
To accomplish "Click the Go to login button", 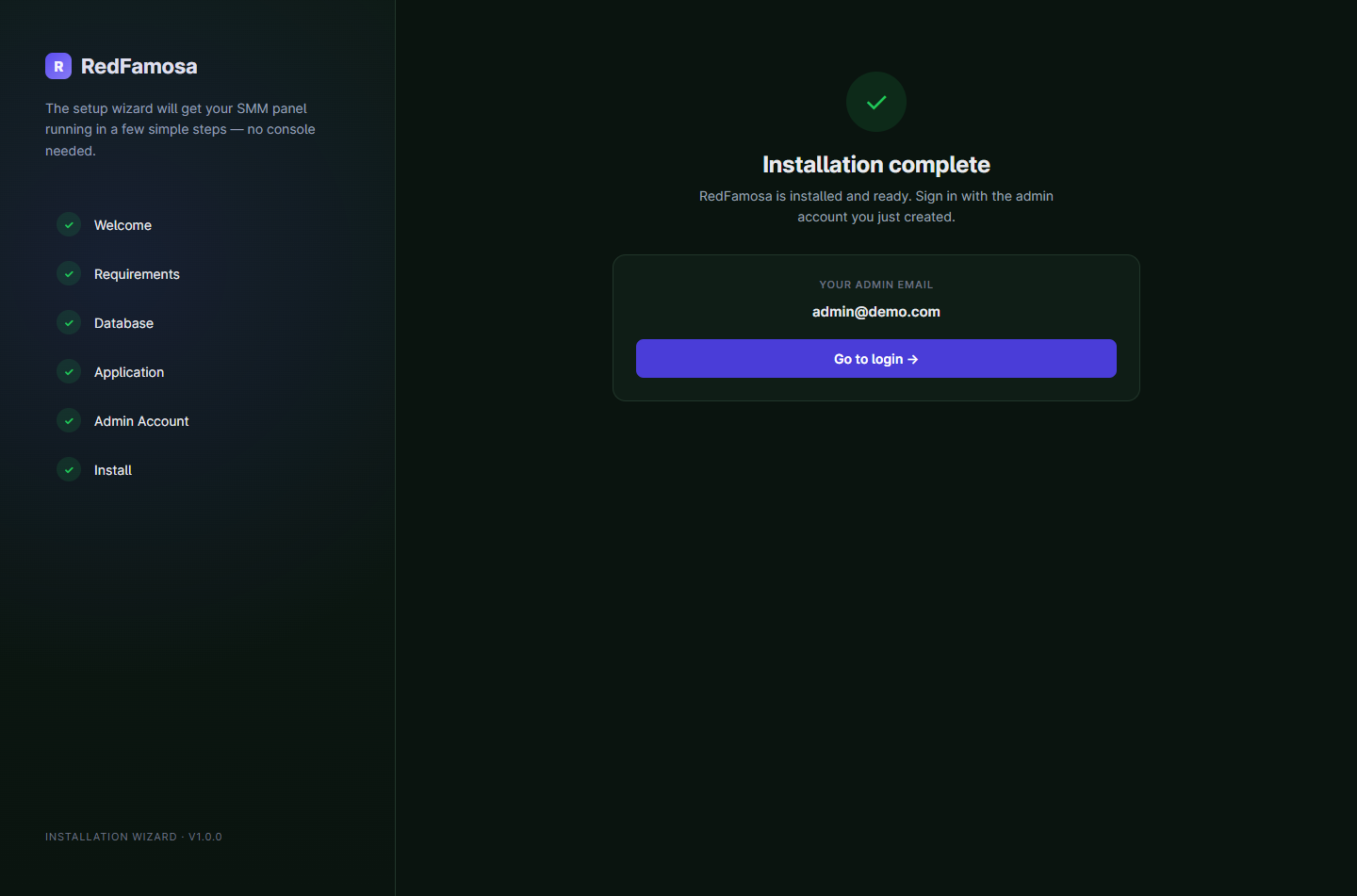I will tap(876, 359).
